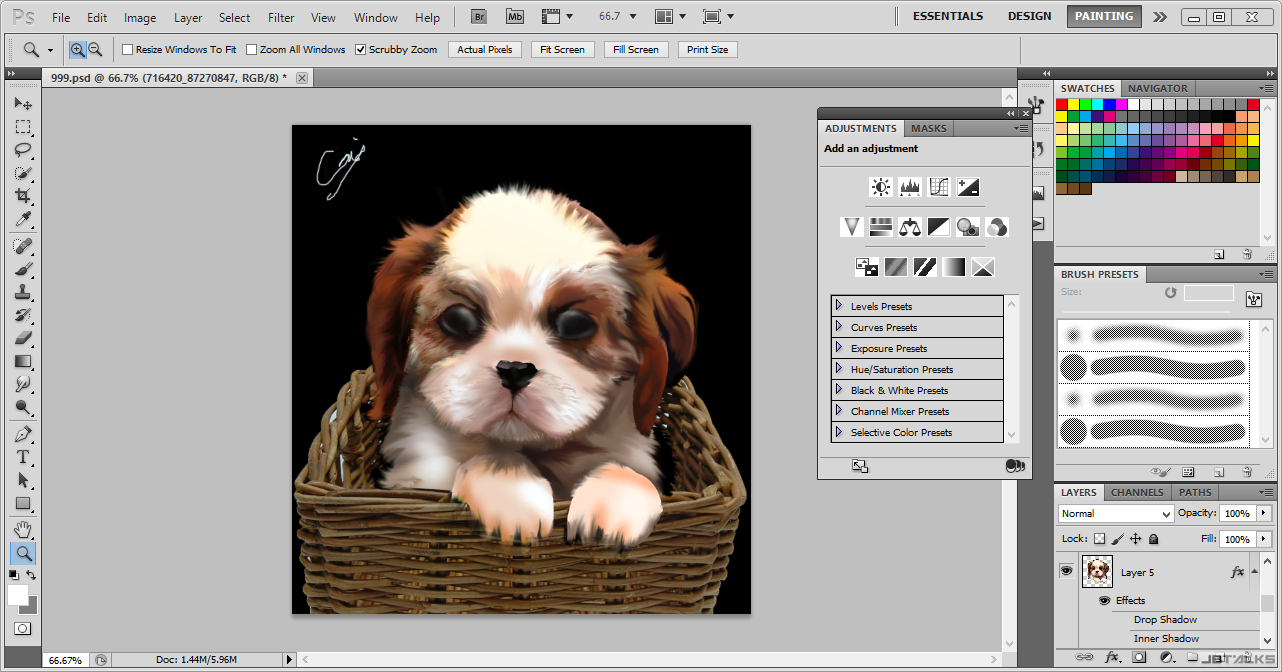
Task: Click the Fit Screen button
Action: [563, 49]
